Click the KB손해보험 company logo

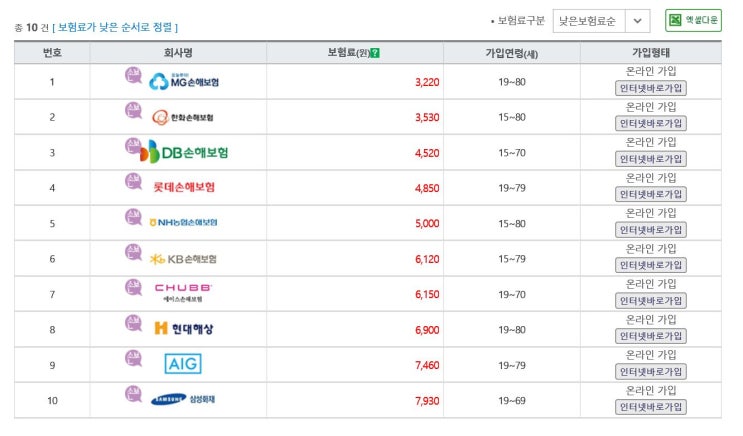[x=183, y=259]
